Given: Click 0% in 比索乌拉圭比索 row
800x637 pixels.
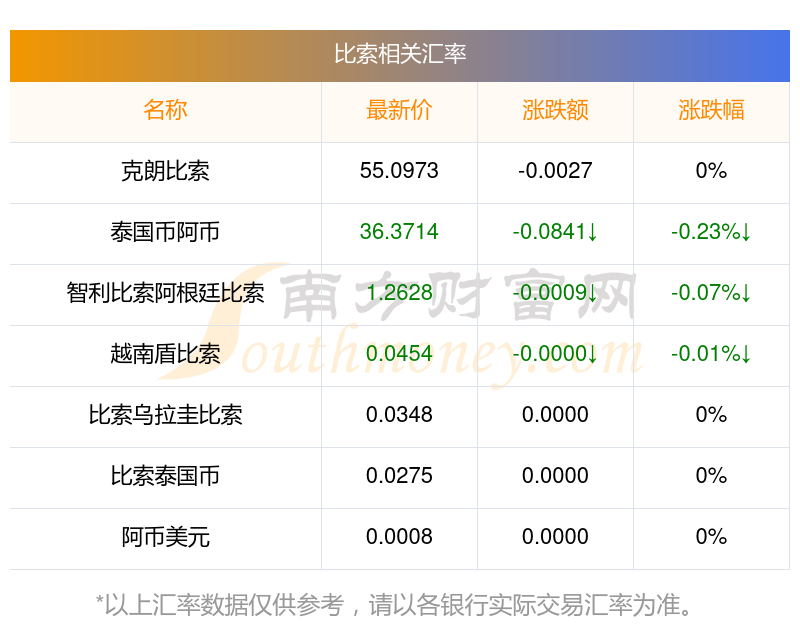Looking at the screenshot, I should coord(711,415).
